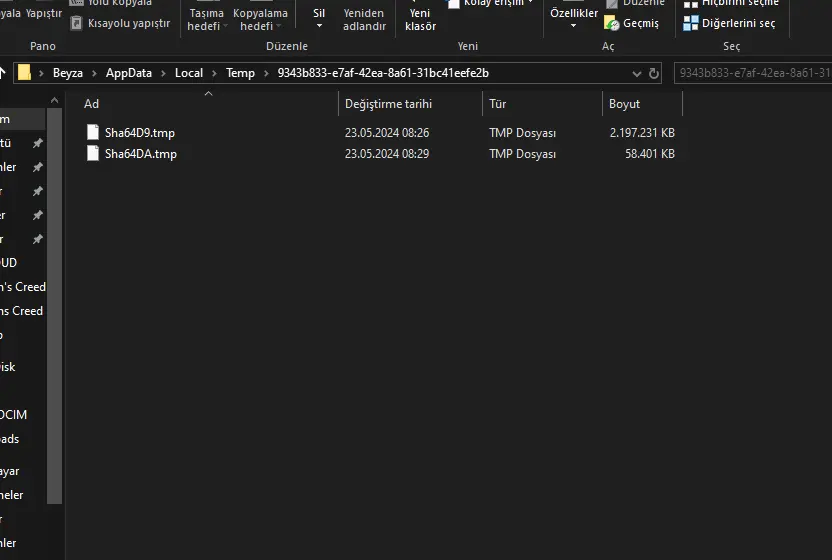
Task: Sort by the Ad name column header
Action: [91, 104]
